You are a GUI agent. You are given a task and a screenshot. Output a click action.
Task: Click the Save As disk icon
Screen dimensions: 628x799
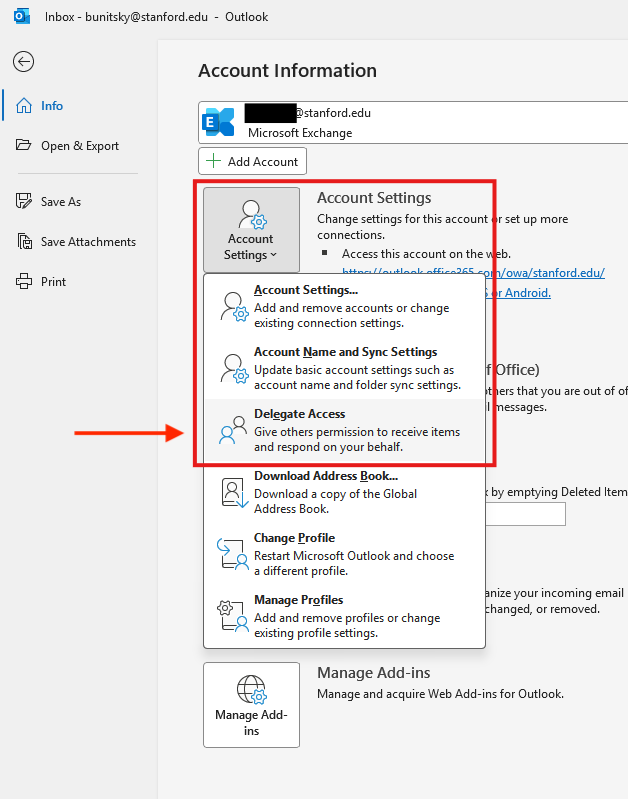point(23,201)
